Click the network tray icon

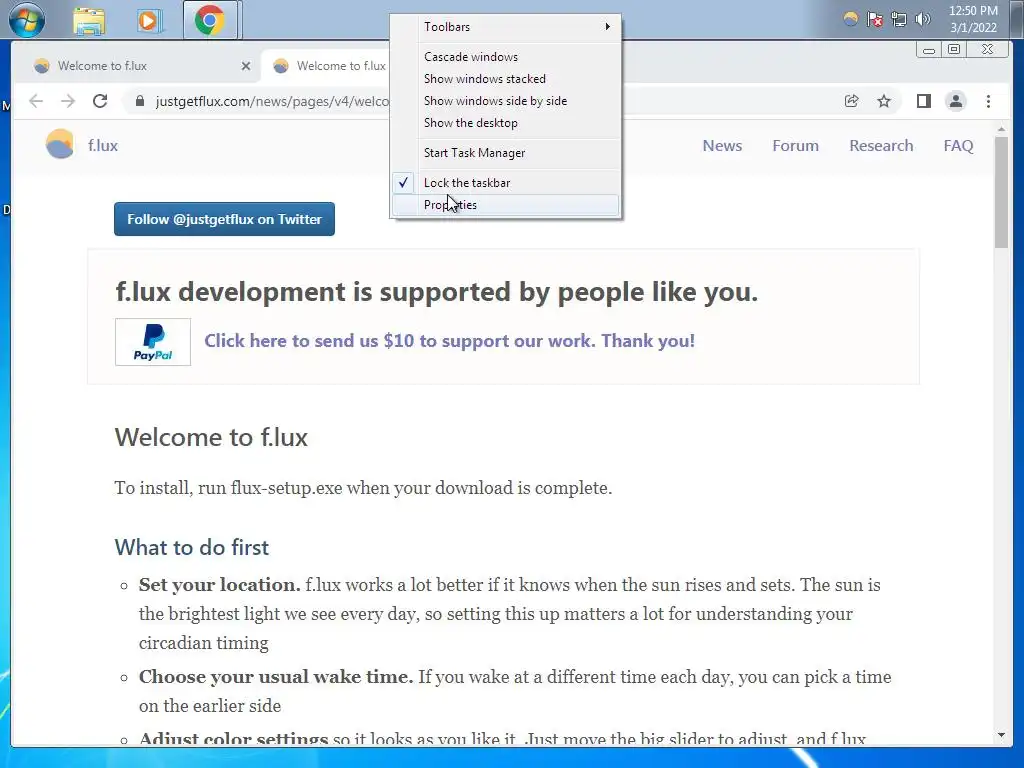tap(899, 19)
